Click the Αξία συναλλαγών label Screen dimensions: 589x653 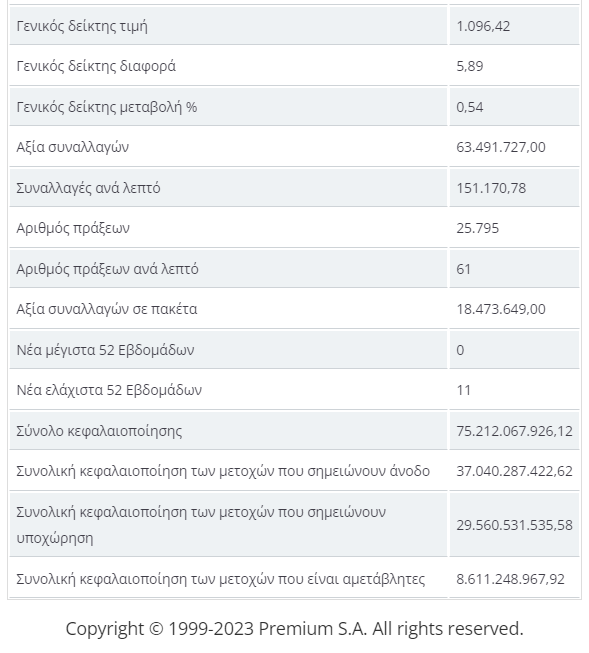pyautogui.click(x=72, y=147)
